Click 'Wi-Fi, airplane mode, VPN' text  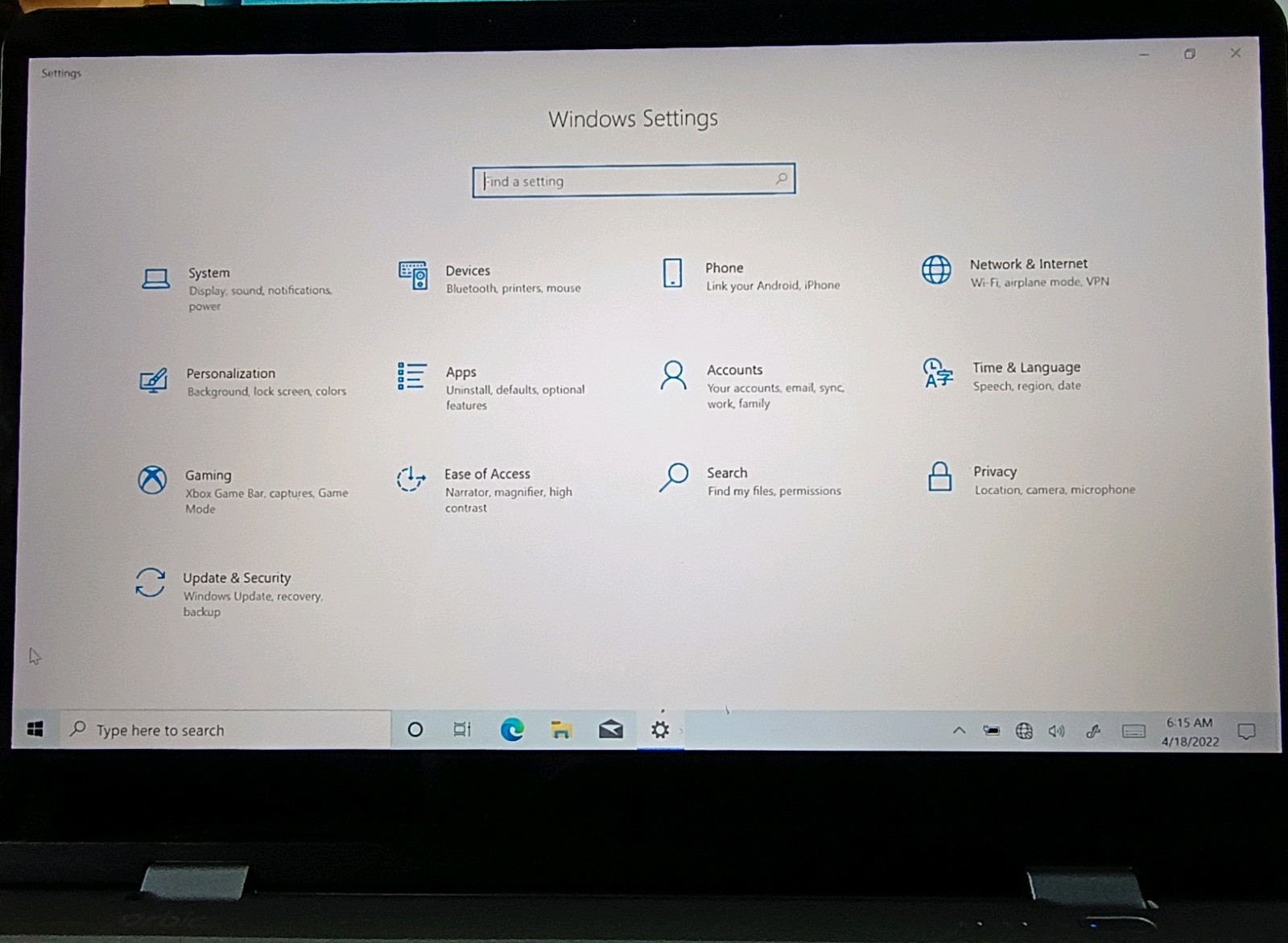(1040, 282)
